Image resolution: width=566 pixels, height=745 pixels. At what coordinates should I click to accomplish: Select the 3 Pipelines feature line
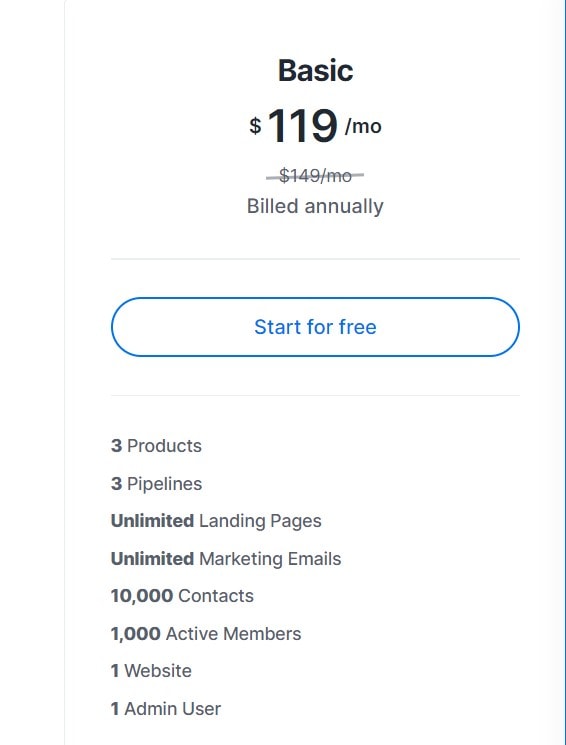(x=156, y=484)
